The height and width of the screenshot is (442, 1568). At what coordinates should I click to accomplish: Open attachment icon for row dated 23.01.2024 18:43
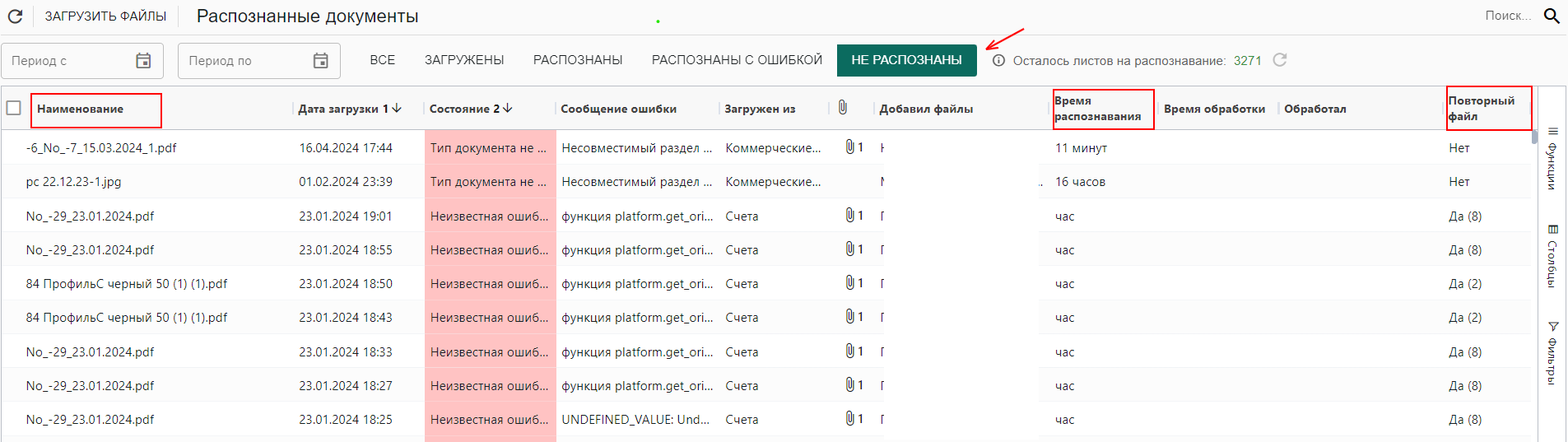pos(850,316)
